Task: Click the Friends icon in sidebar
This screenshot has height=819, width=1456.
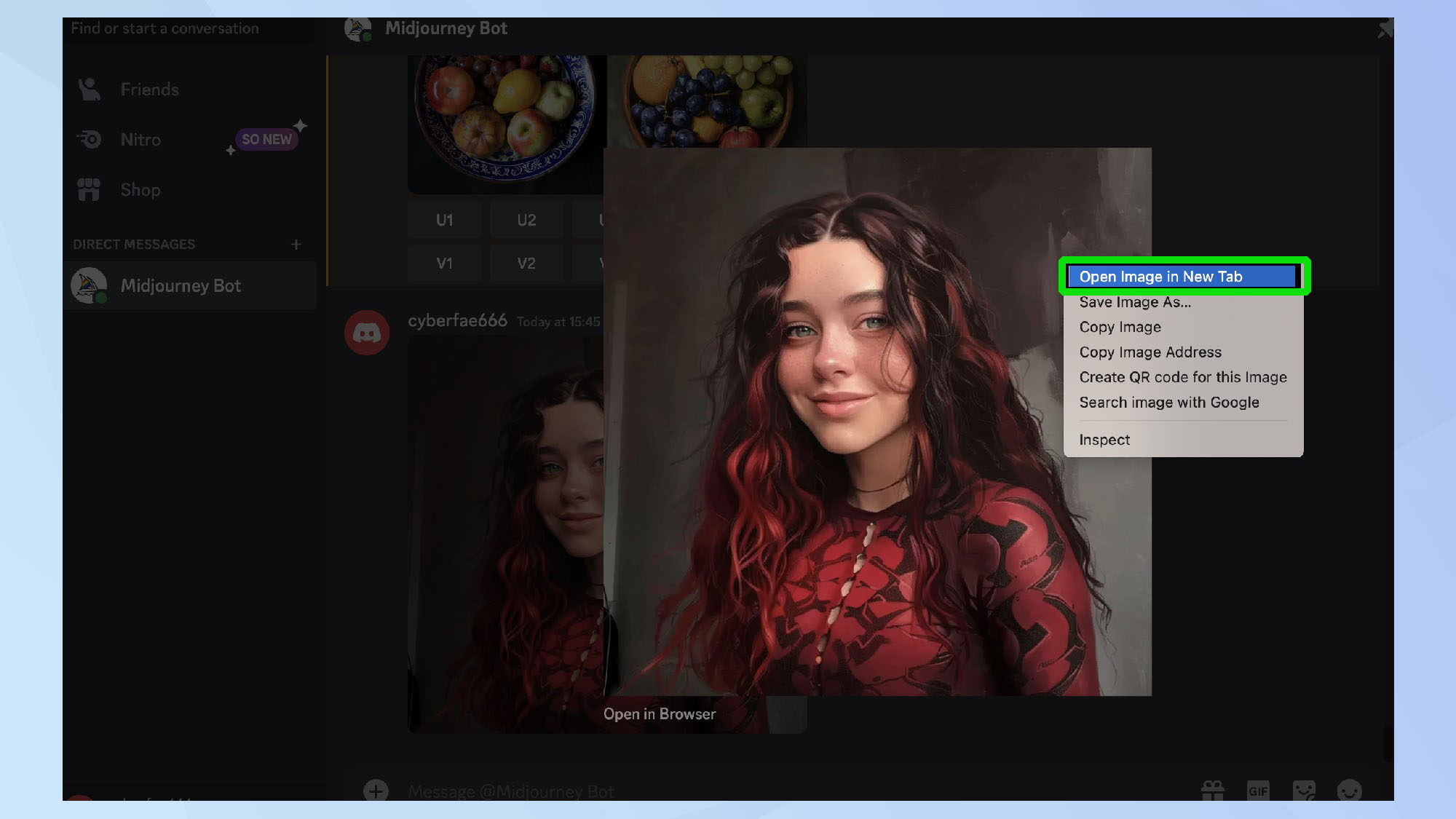Action: pyautogui.click(x=89, y=90)
